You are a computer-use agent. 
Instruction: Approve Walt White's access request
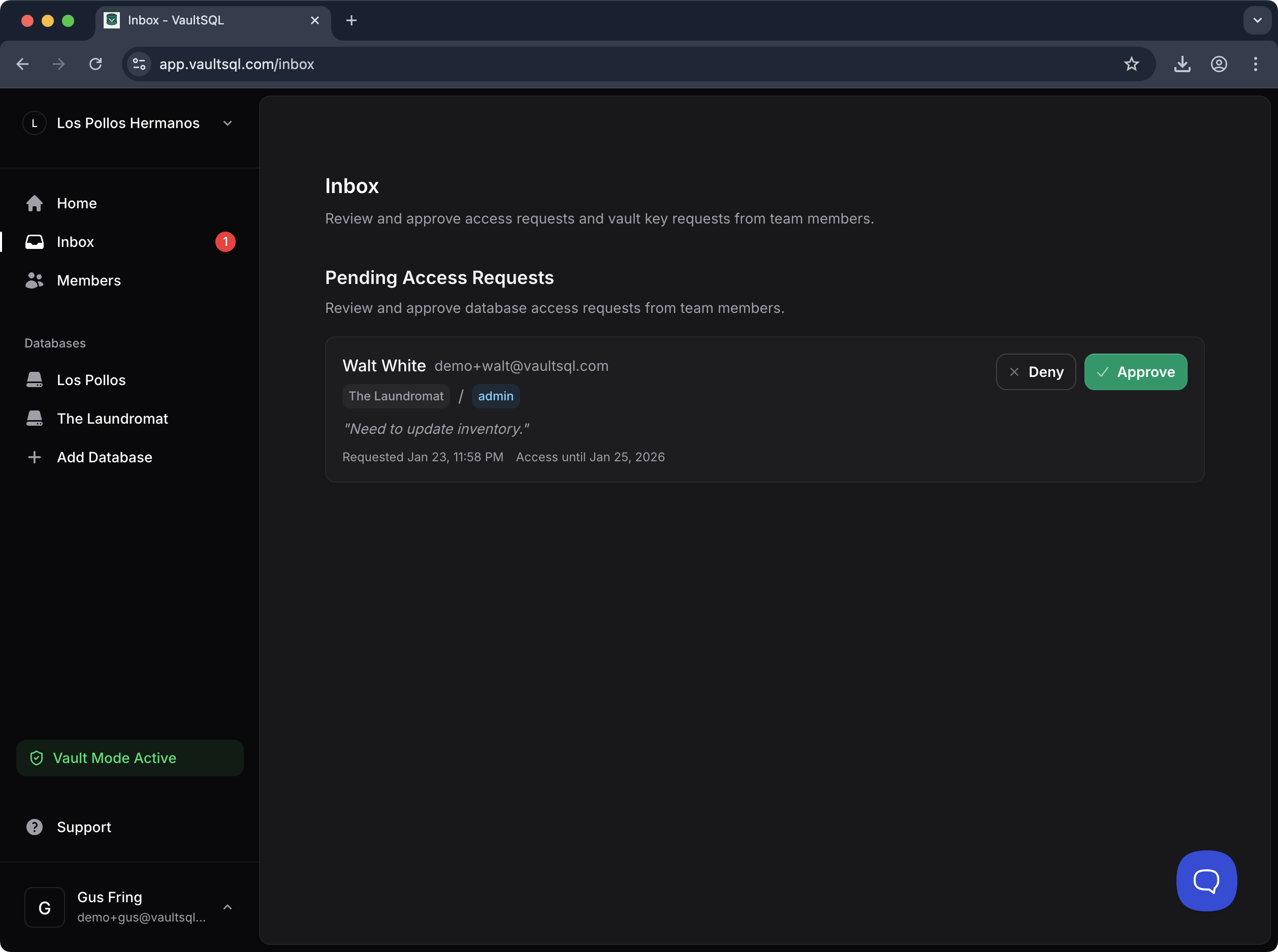coord(1136,372)
